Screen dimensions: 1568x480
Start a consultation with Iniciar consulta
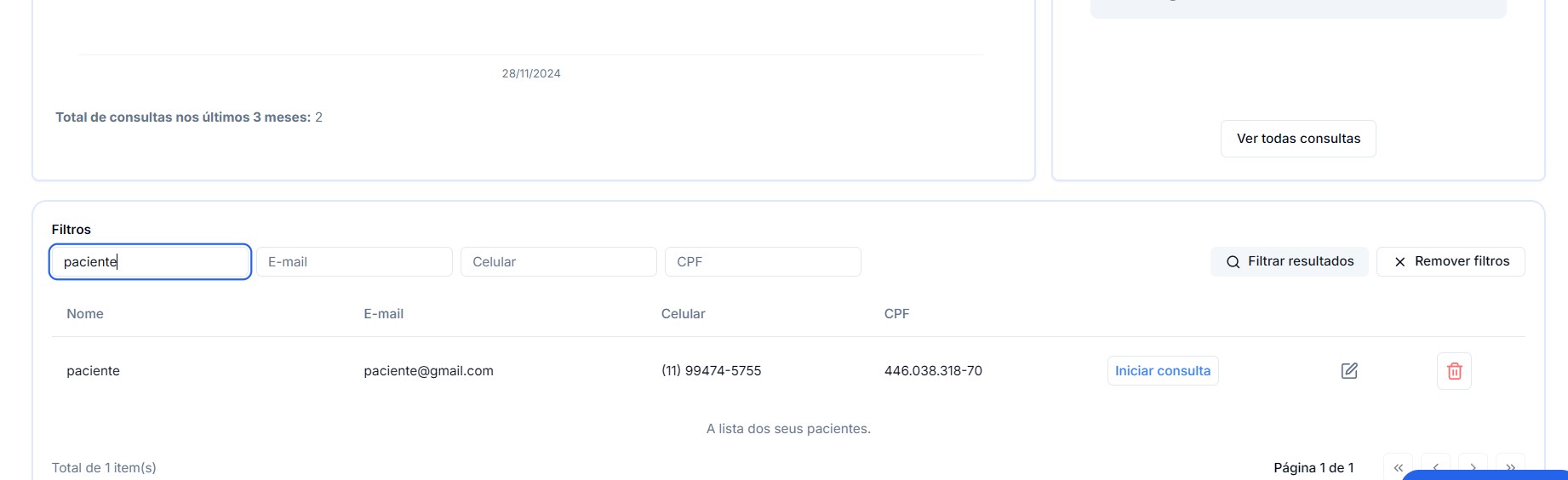tap(1162, 371)
